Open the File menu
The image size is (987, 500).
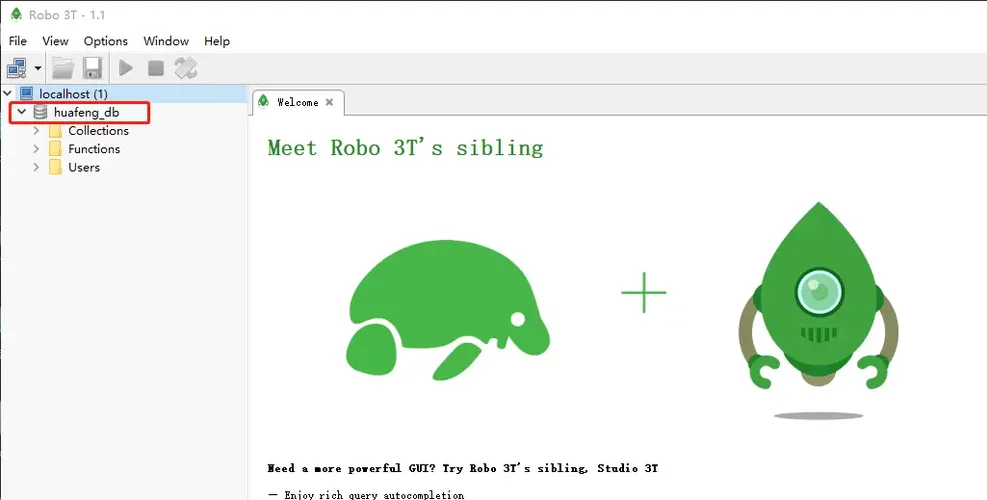(x=18, y=41)
